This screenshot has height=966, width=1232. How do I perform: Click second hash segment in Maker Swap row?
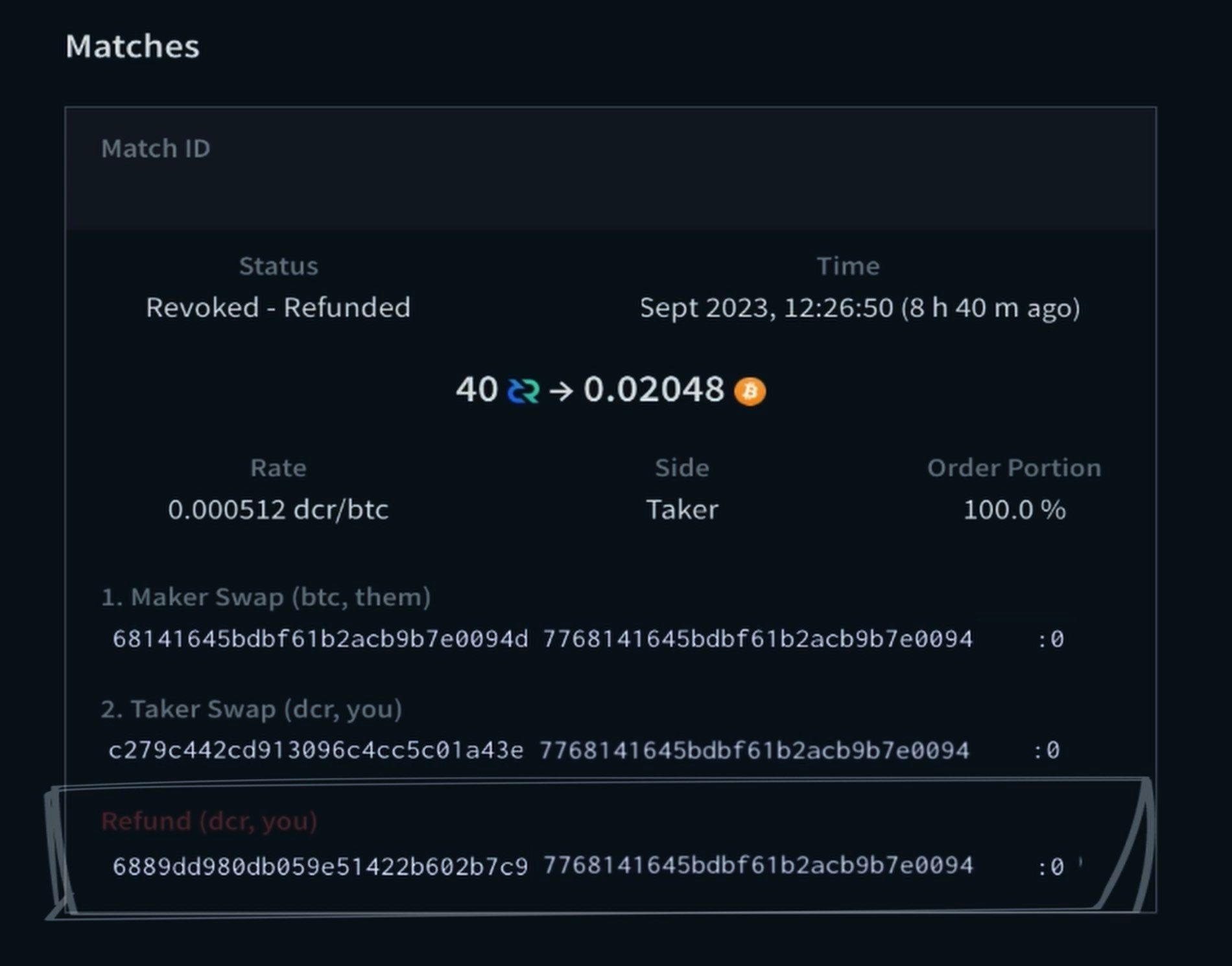click(x=758, y=639)
